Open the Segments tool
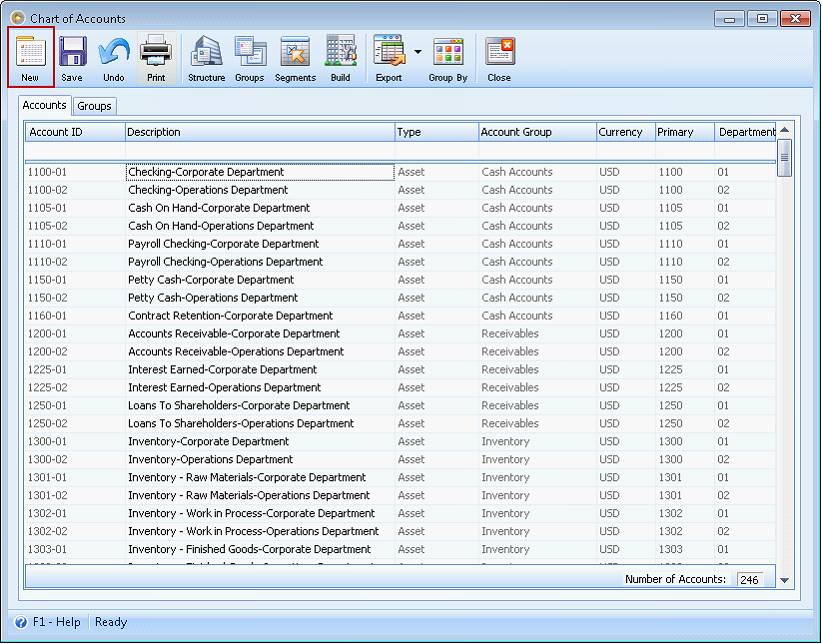This screenshot has width=822, height=644. (295, 57)
